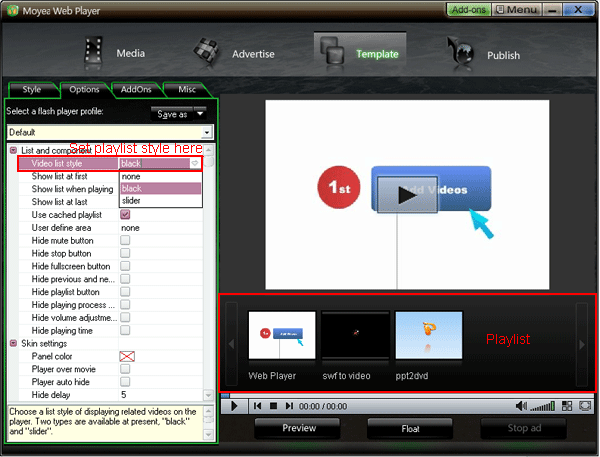Choose 'slider' in the list style dropdown
600x457 pixels.
pos(161,201)
